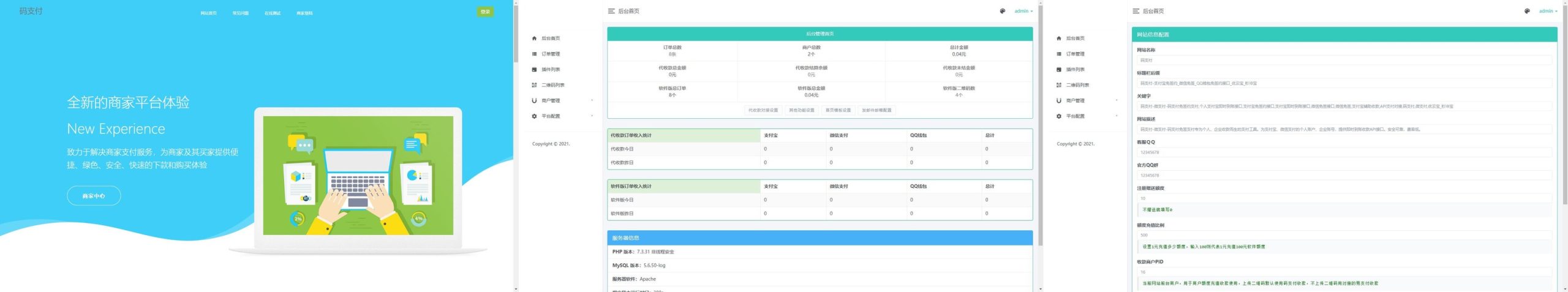
Task: Click the 首页模板设置 button
Action: [x=839, y=110]
